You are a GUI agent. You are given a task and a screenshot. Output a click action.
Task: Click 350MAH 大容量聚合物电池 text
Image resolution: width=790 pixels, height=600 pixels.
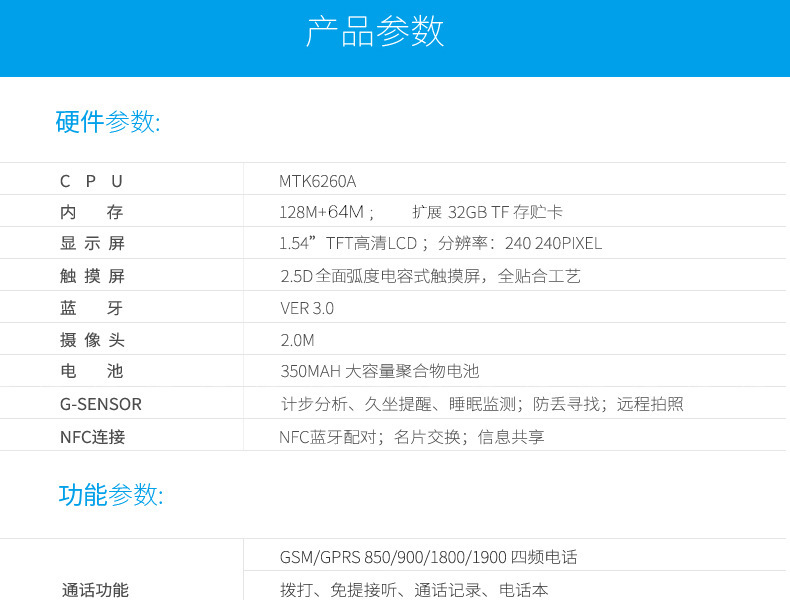379,371
